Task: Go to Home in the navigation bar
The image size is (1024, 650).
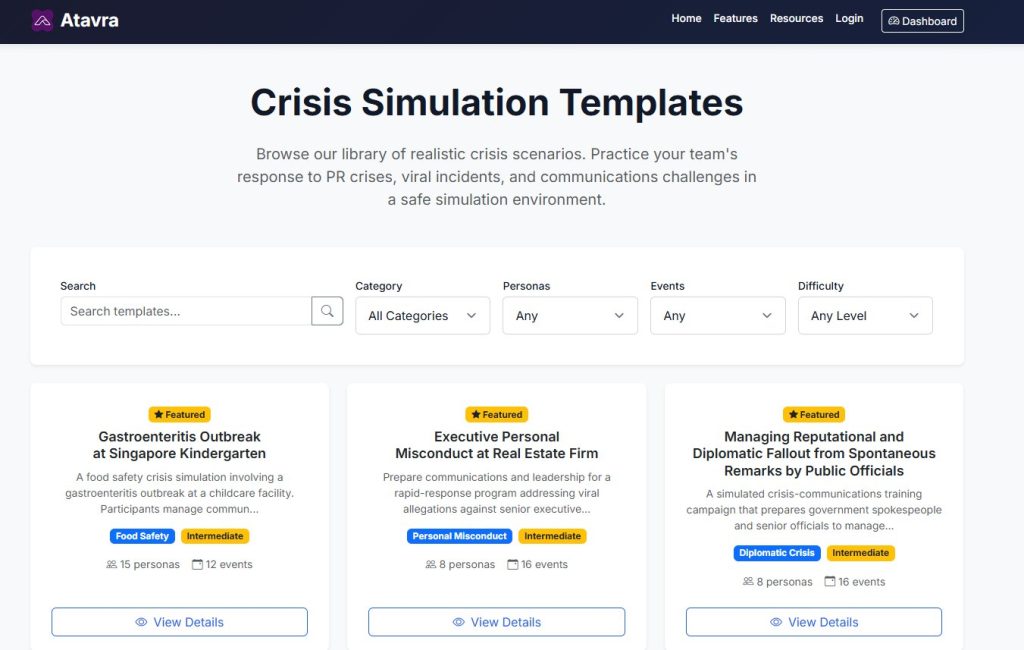Action: coord(686,19)
